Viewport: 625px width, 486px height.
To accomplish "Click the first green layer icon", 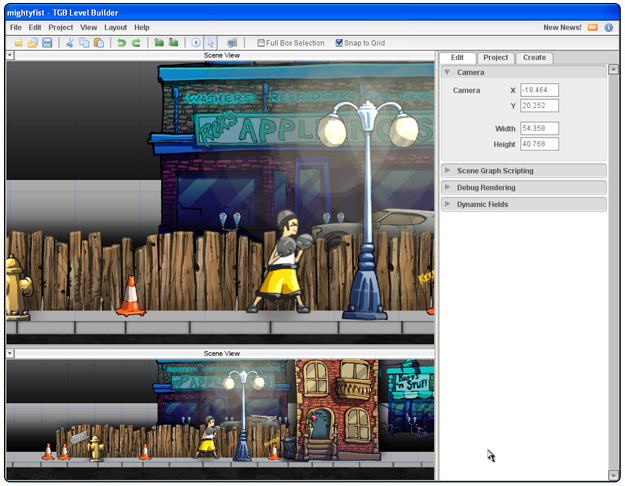I will (159, 42).
